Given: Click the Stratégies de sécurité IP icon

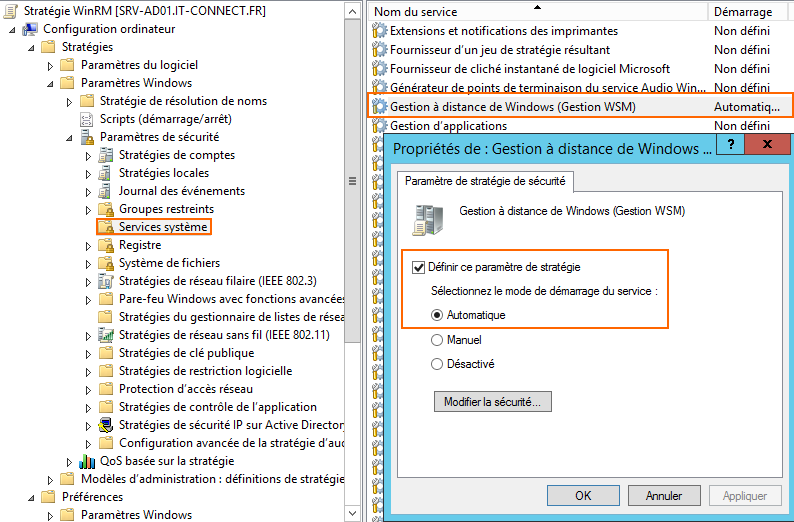Looking at the screenshot, I should [105, 425].
